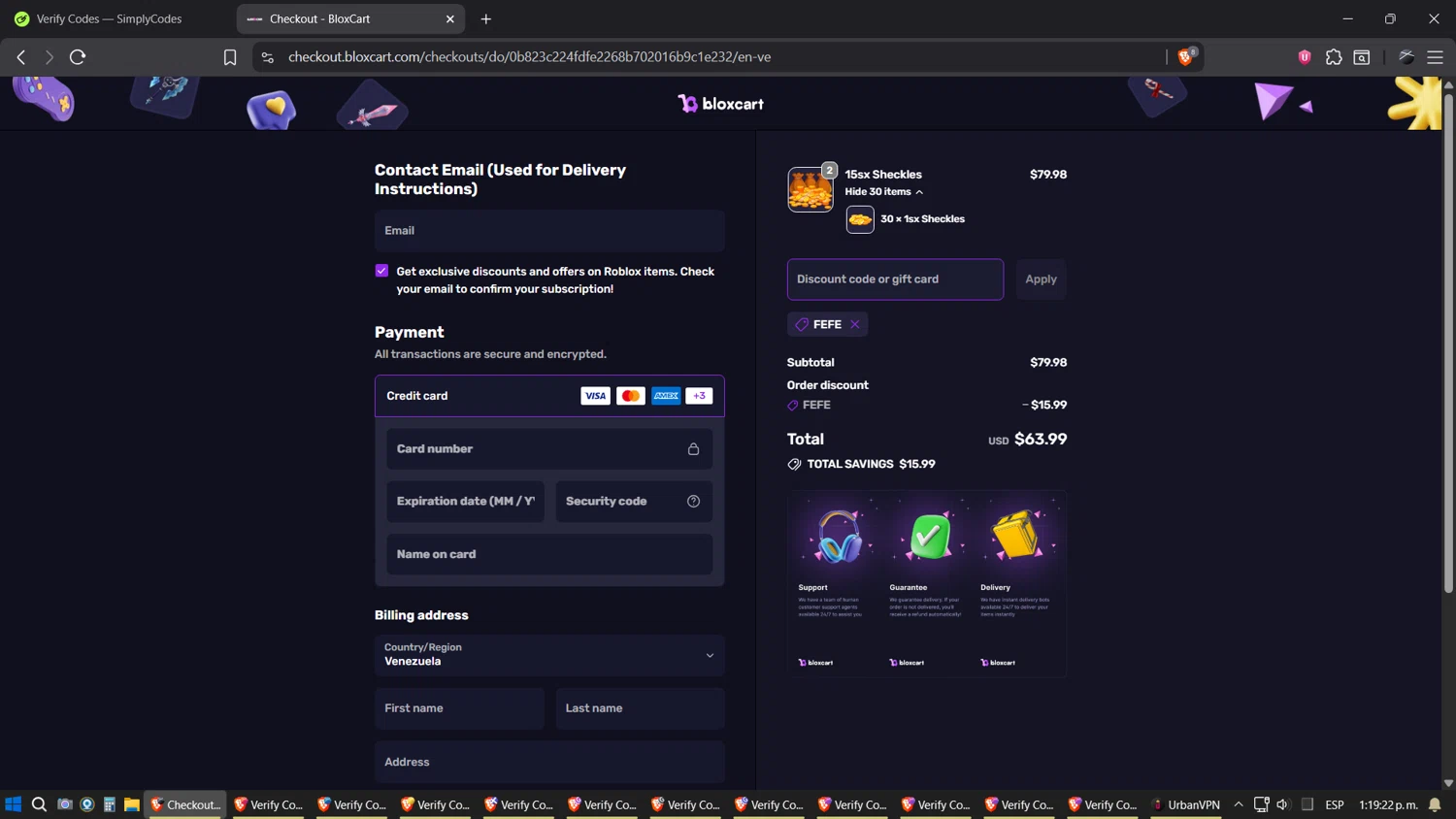
Task: Open File Explorer from the taskbar
Action: pyautogui.click(x=131, y=804)
